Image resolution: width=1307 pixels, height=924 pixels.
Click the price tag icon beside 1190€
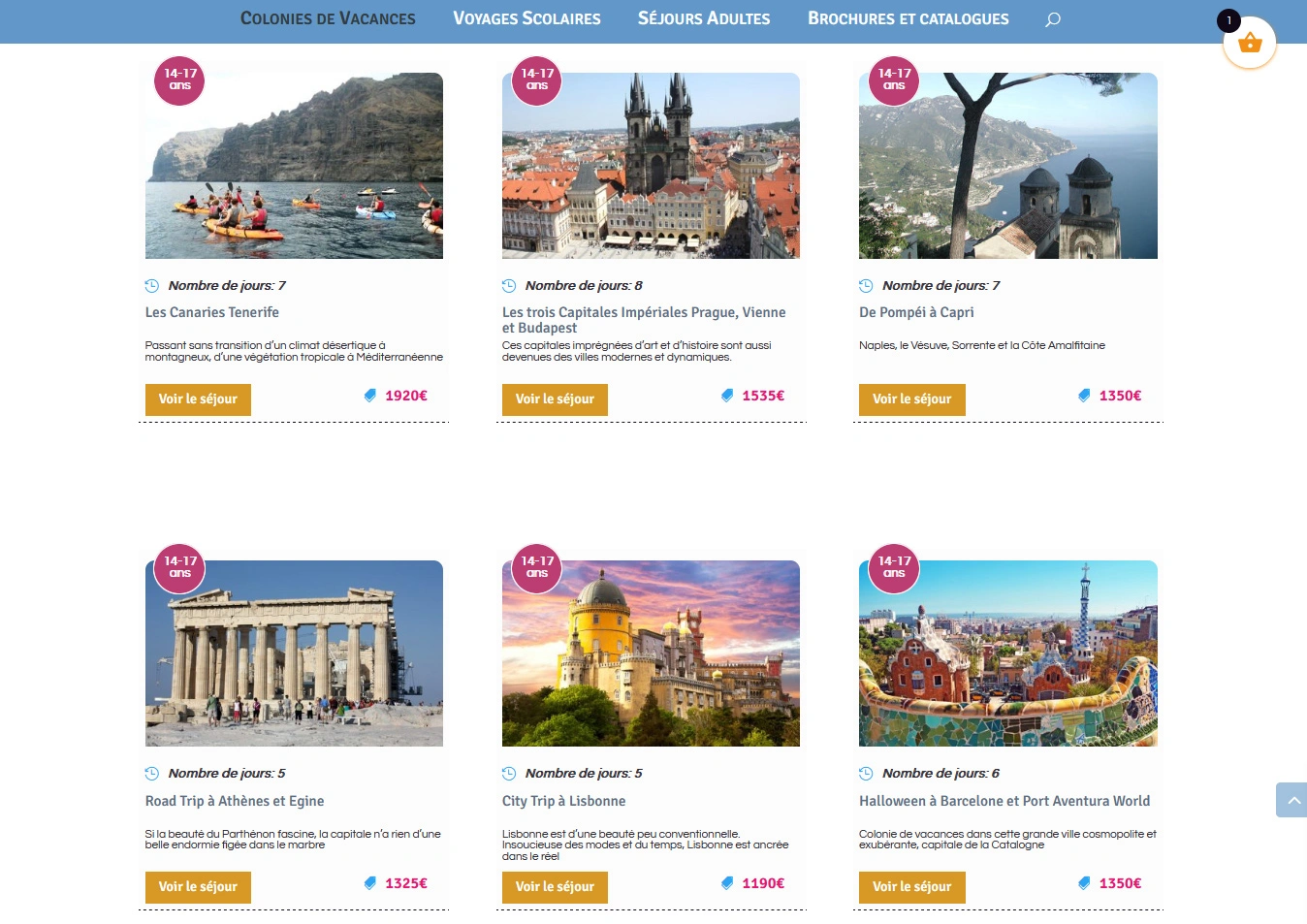tap(728, 882)
